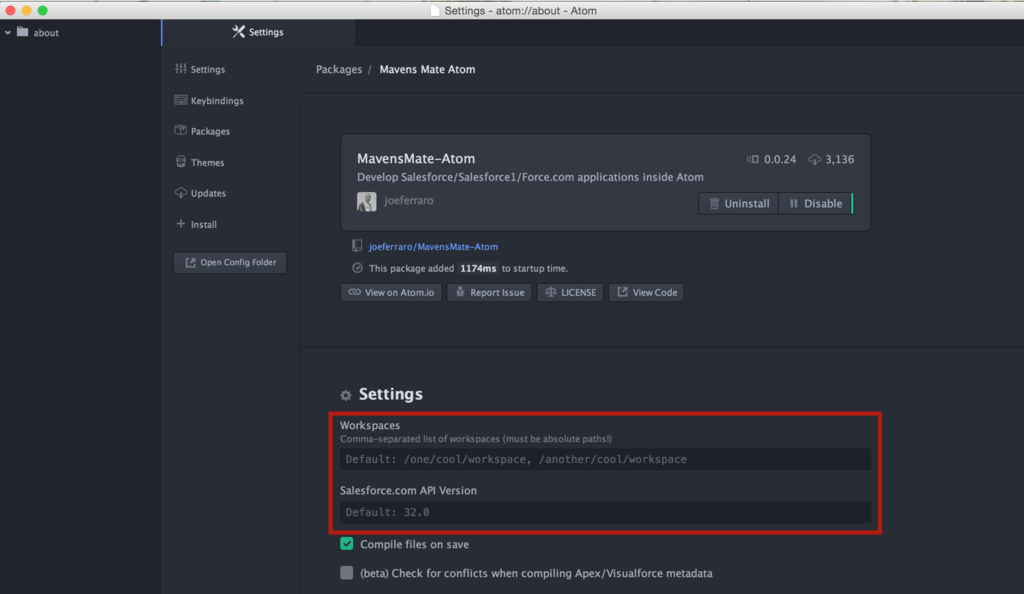Click View on Atom.io button
The width and height of the screenshot is (1024, 594).
point(391,292)
